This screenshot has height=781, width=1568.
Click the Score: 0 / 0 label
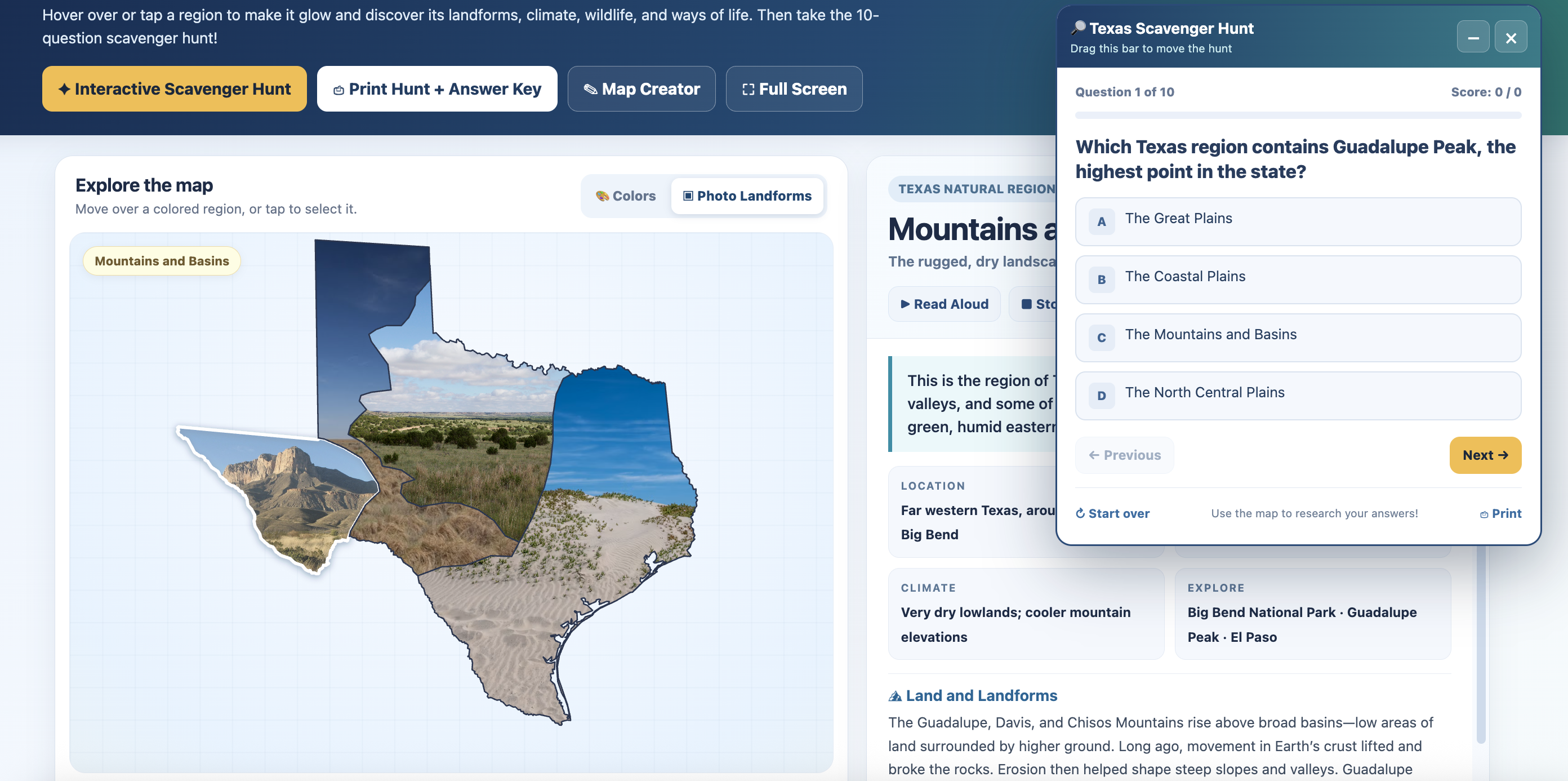(1486, 92)
